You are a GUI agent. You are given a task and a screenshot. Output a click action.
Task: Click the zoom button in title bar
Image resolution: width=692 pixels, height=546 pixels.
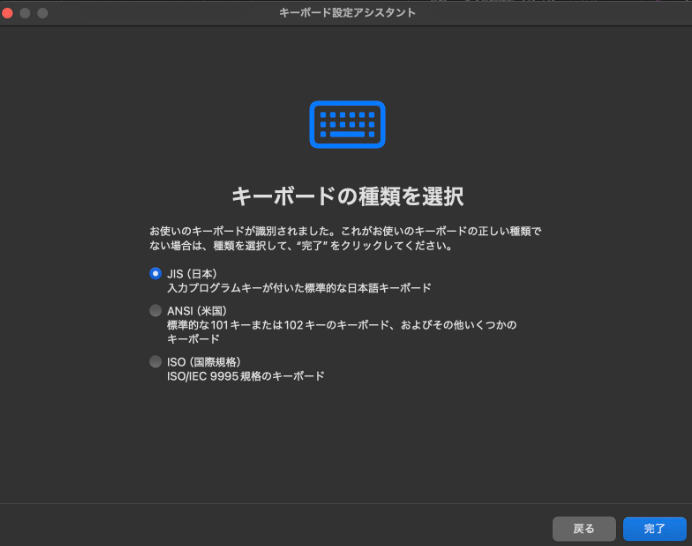42,13
